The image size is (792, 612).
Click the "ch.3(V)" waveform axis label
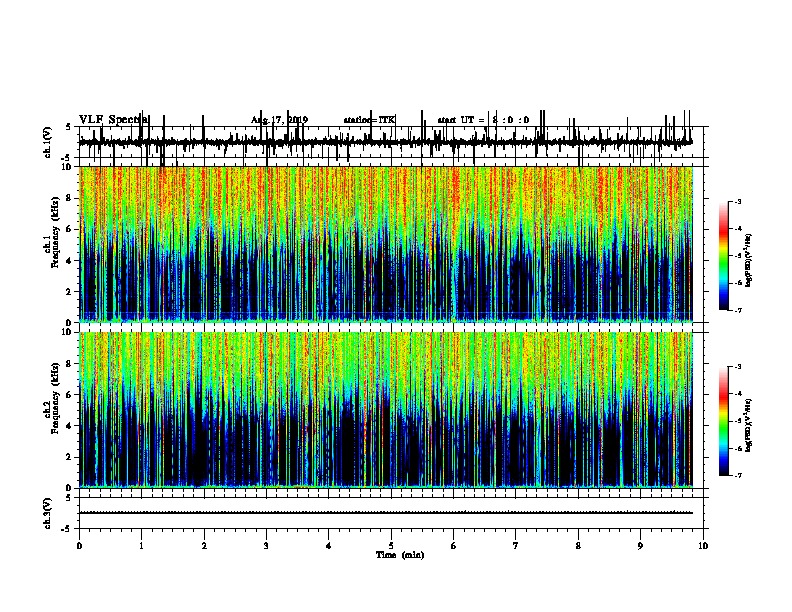tap(48, 513)
